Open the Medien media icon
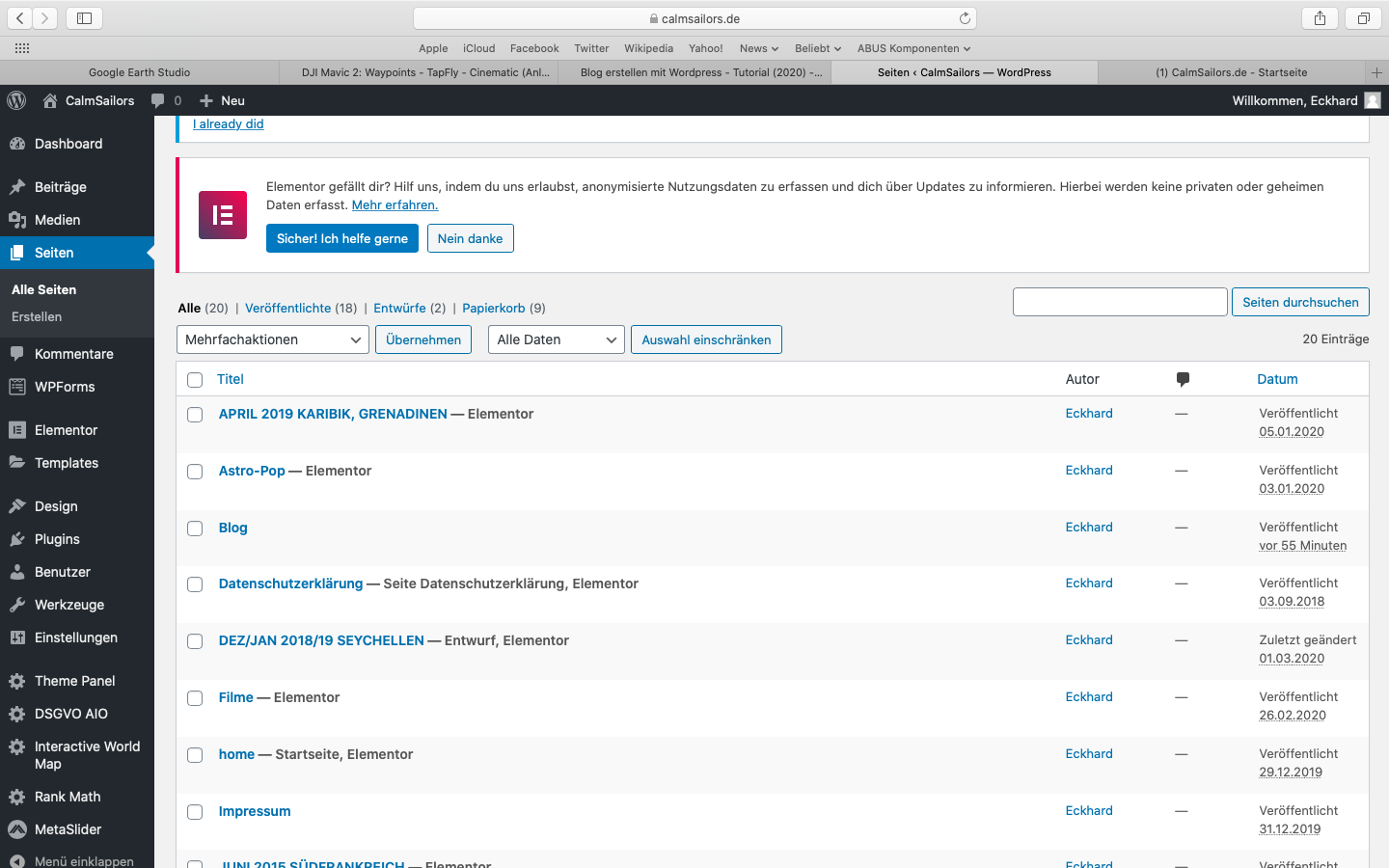 pyautogui.click(x=17, y=220)
